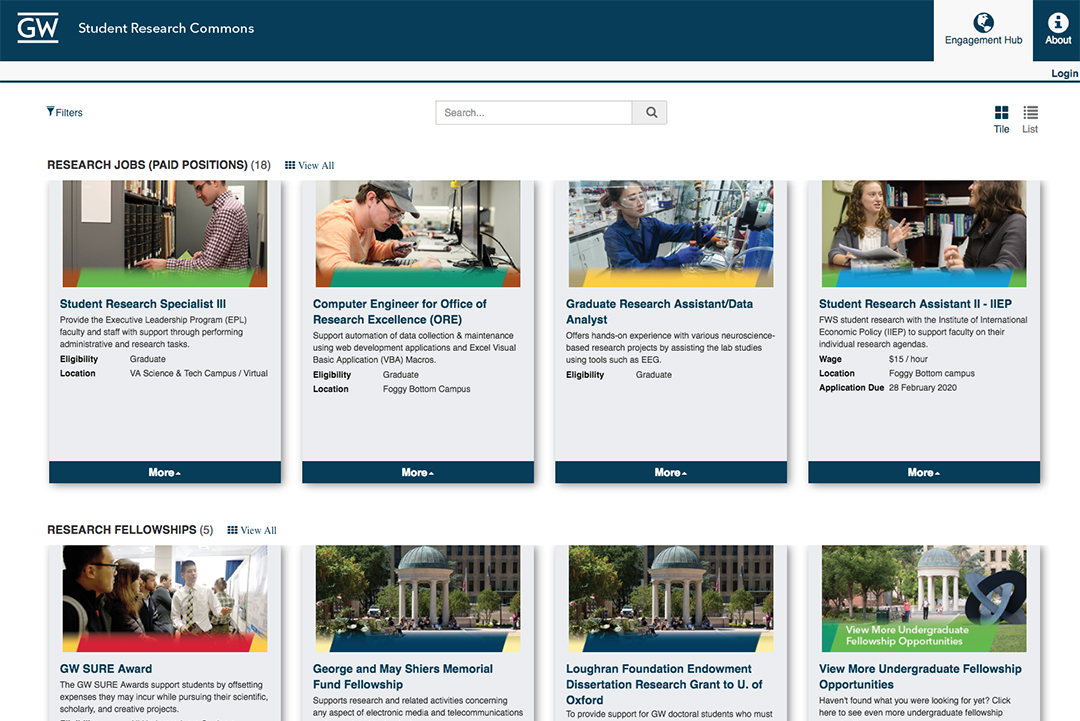View all Research Jobs
Viewport: 1080px width, 721px height.
(310, 165)
